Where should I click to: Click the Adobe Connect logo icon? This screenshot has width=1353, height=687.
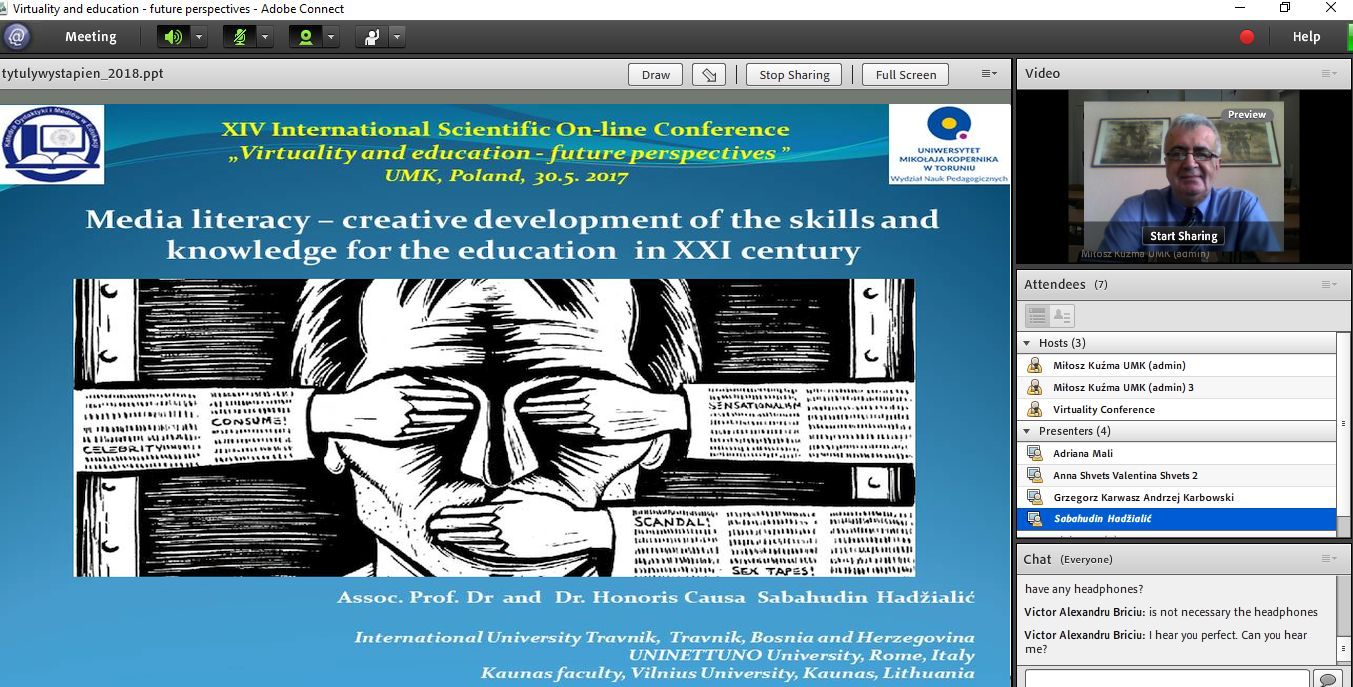(16, 37)
